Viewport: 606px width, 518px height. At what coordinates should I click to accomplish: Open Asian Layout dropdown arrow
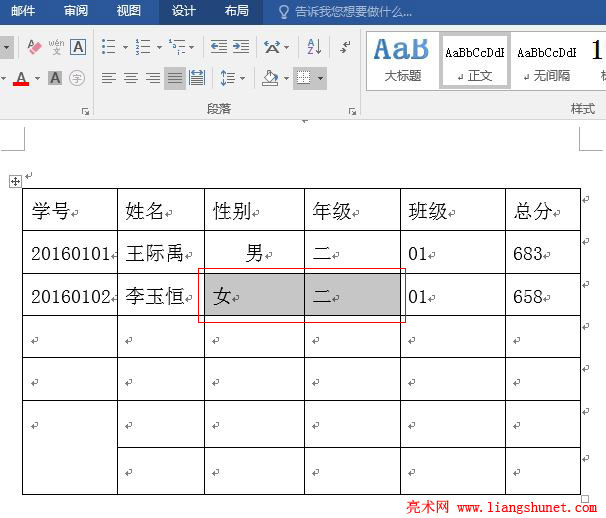point(287,47)
